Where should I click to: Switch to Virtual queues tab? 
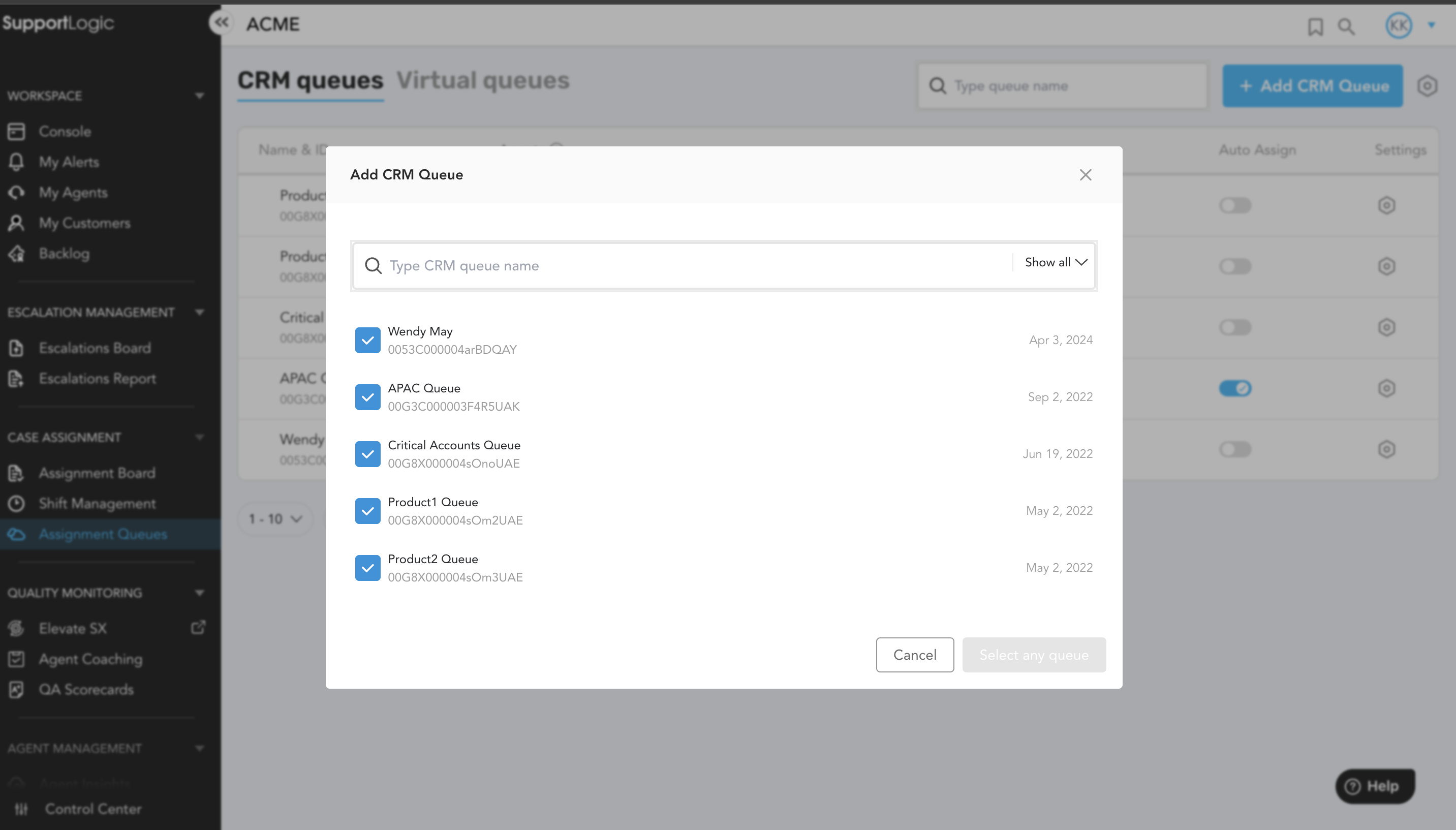(483, 80)
